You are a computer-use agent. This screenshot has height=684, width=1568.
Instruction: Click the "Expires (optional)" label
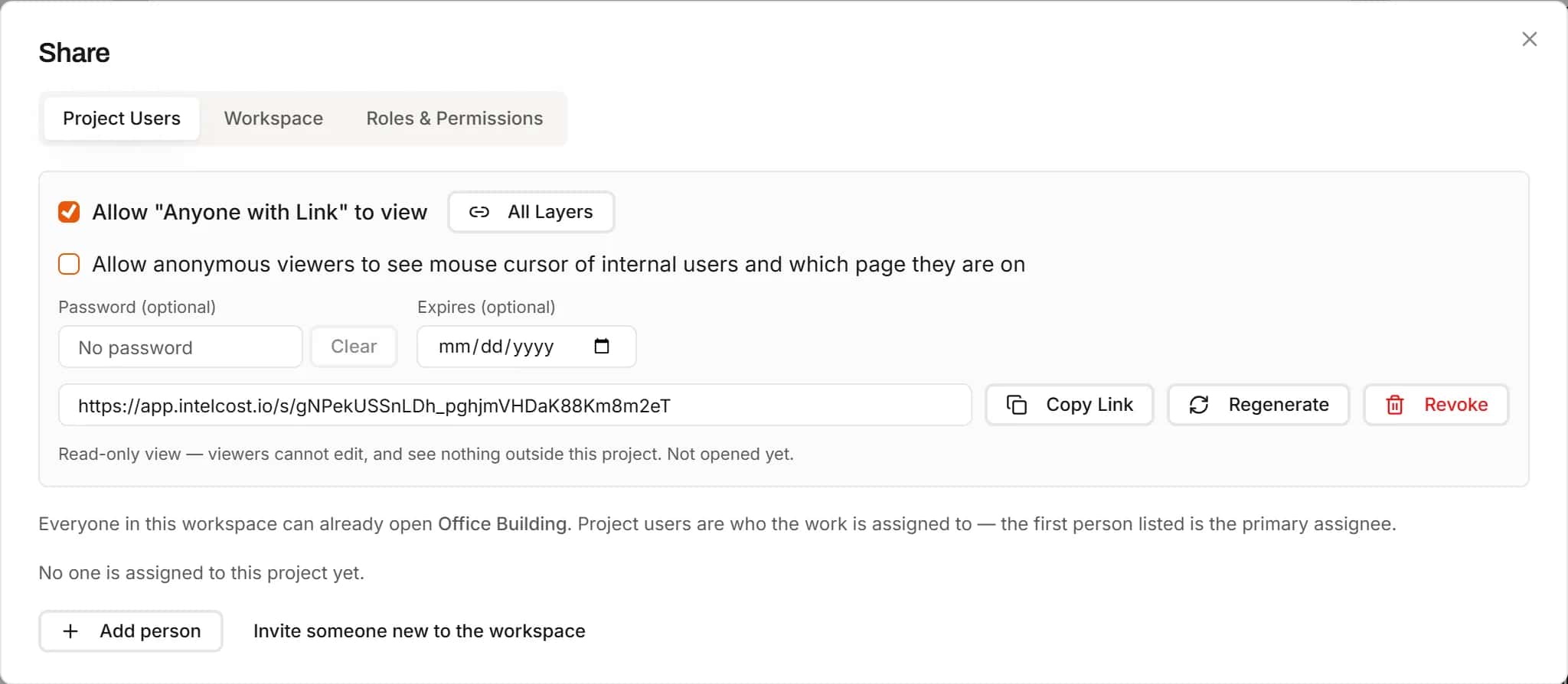(486, 307)
